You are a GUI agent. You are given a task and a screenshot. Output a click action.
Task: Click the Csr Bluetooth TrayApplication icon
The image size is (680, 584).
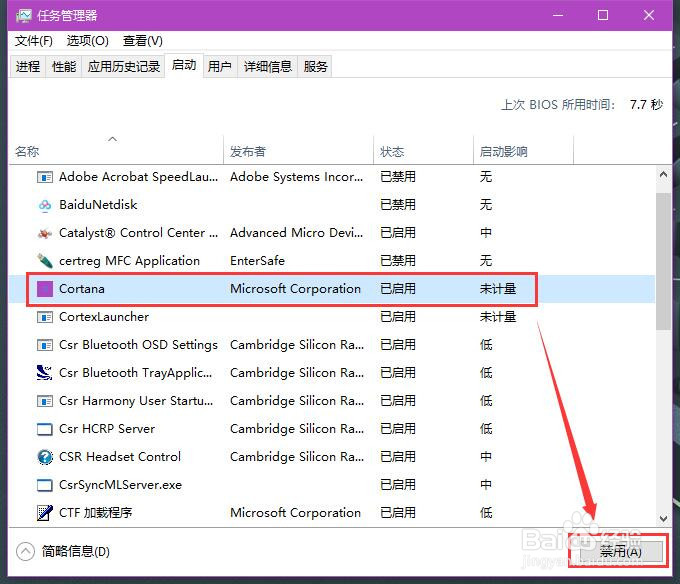pyautogui.click(x=45, y=373)
